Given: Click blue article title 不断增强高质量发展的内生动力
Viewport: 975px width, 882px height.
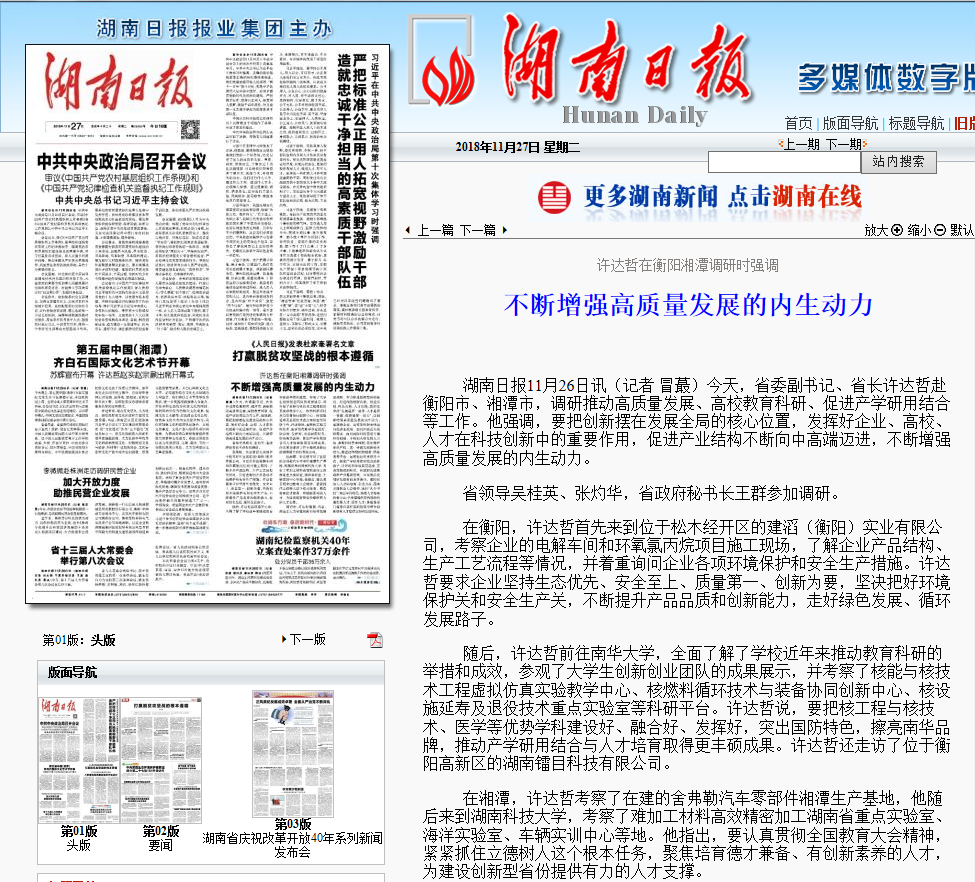Looking at the screenshot, I should [688, 305].
